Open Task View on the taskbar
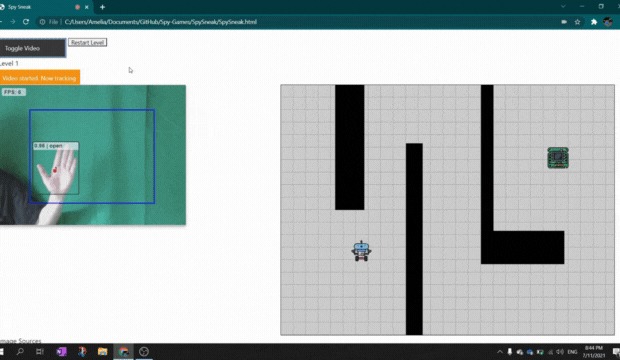The height and width of the screenshot is (360, 620). 40,351
